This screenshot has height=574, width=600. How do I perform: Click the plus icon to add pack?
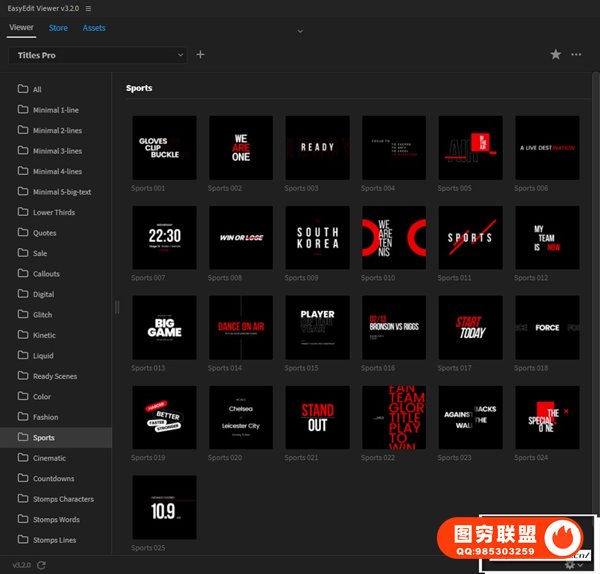click(x=200, y=55)
